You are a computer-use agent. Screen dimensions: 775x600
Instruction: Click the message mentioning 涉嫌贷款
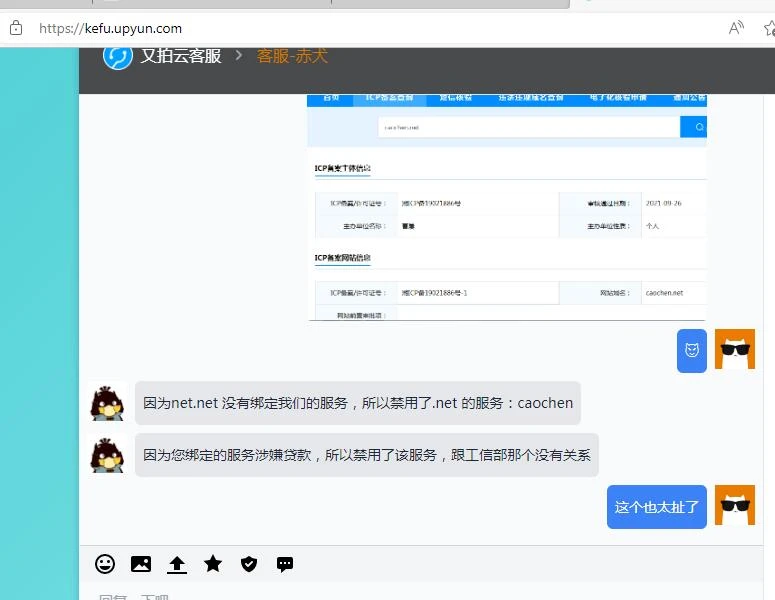[x=366, y=455]
